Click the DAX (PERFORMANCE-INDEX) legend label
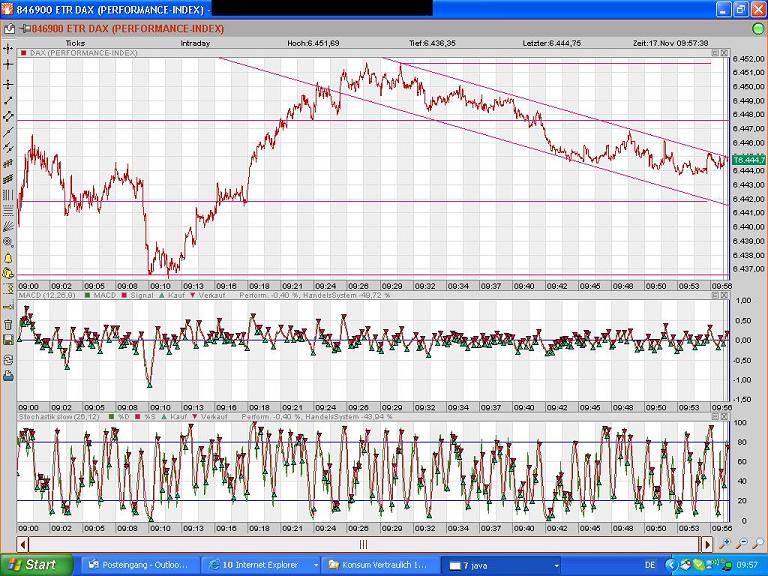 [84, 52]
